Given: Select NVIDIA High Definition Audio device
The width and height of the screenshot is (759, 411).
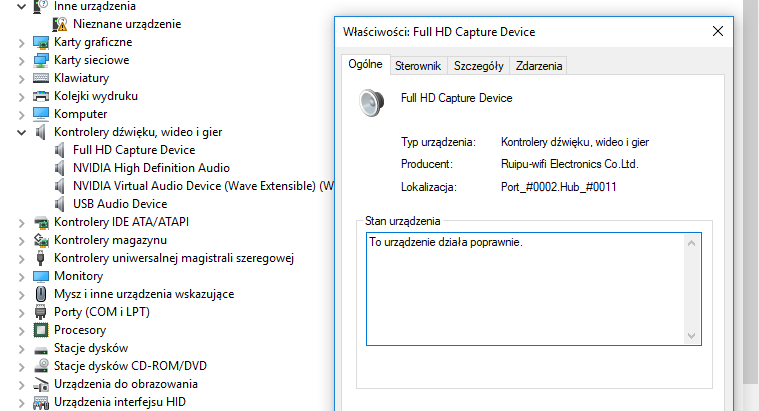Looking at the screenshot, I should [x=151, y=168].
